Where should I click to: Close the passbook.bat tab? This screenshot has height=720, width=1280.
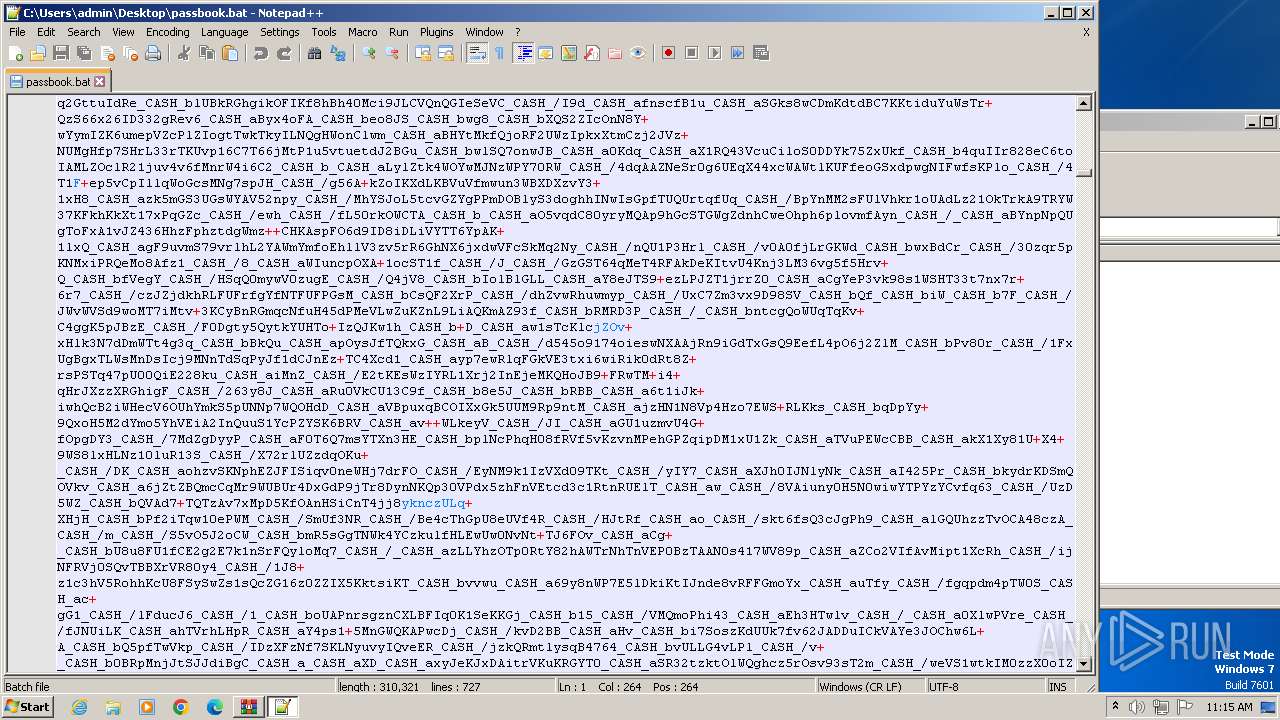[100, 82]
